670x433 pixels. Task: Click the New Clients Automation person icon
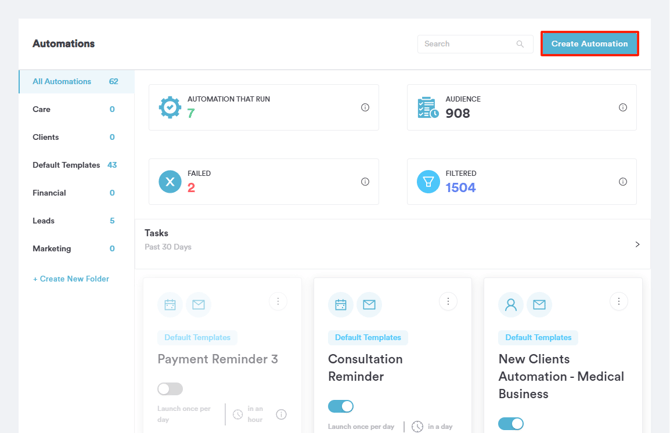coord(511,305)
